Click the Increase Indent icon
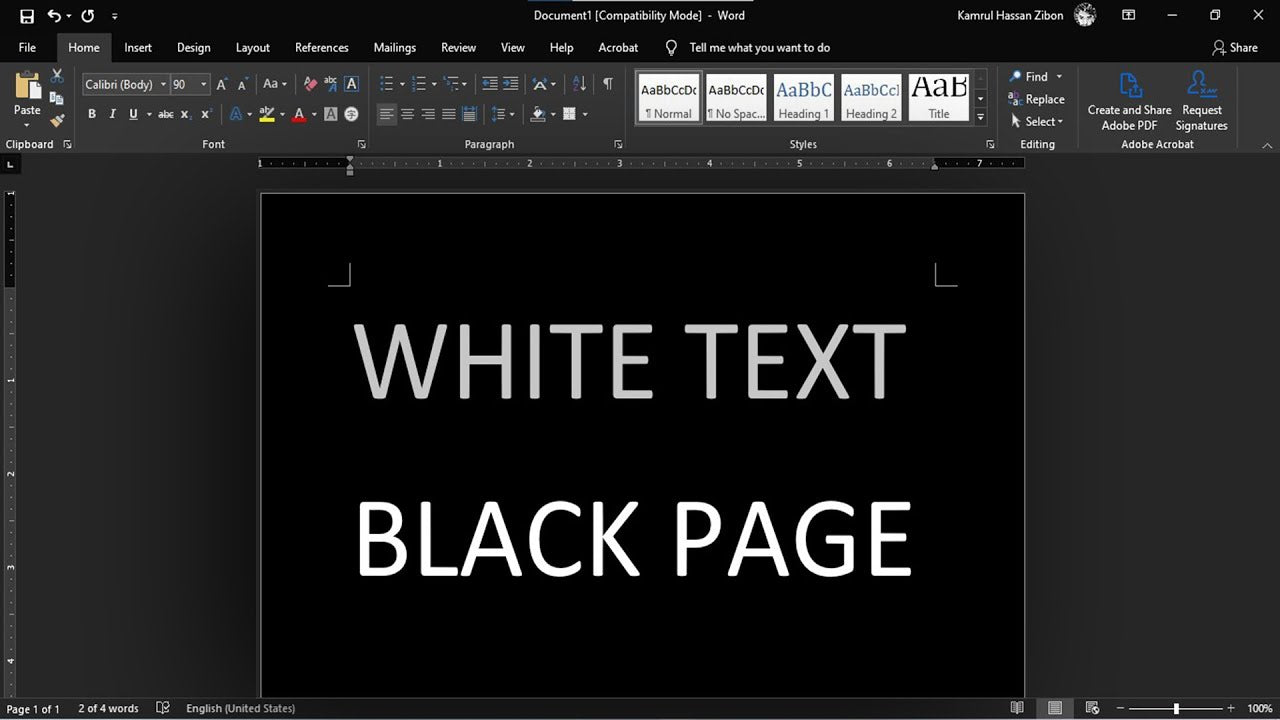 (511, 85)
